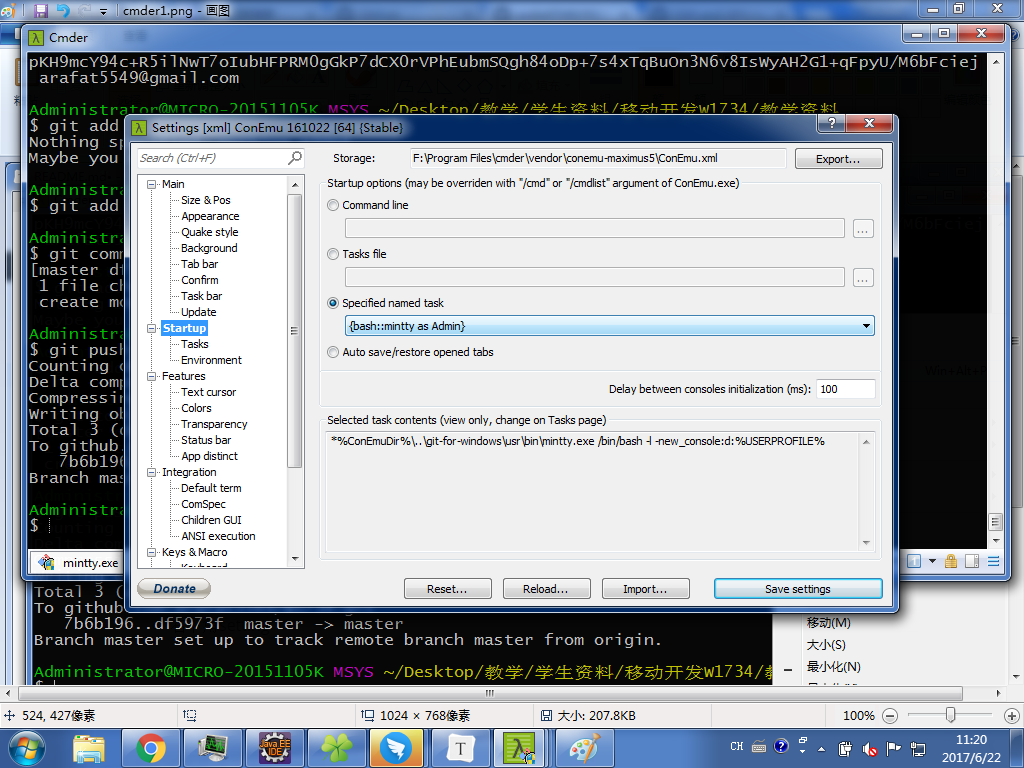Open the Transparency settings page
This screenshot has width=1024, height=768.
214,424
